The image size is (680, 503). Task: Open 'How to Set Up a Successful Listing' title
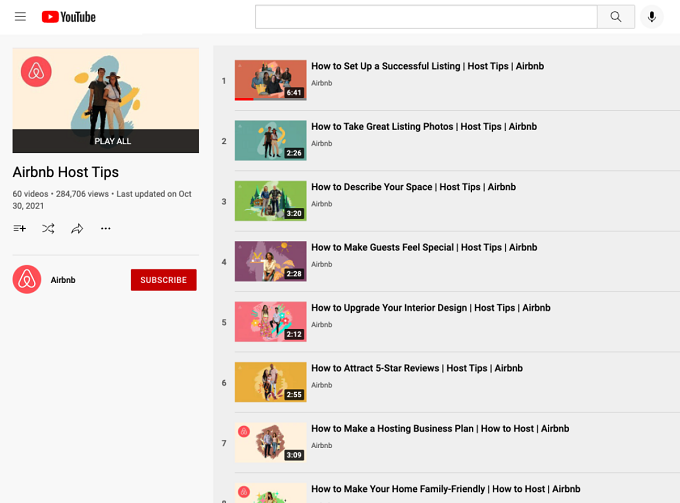(428, 66)
